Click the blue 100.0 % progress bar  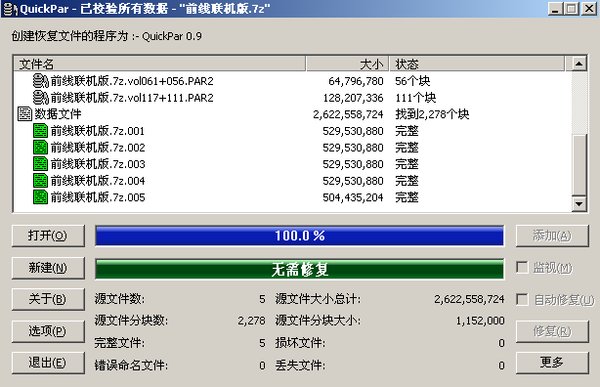300,236
